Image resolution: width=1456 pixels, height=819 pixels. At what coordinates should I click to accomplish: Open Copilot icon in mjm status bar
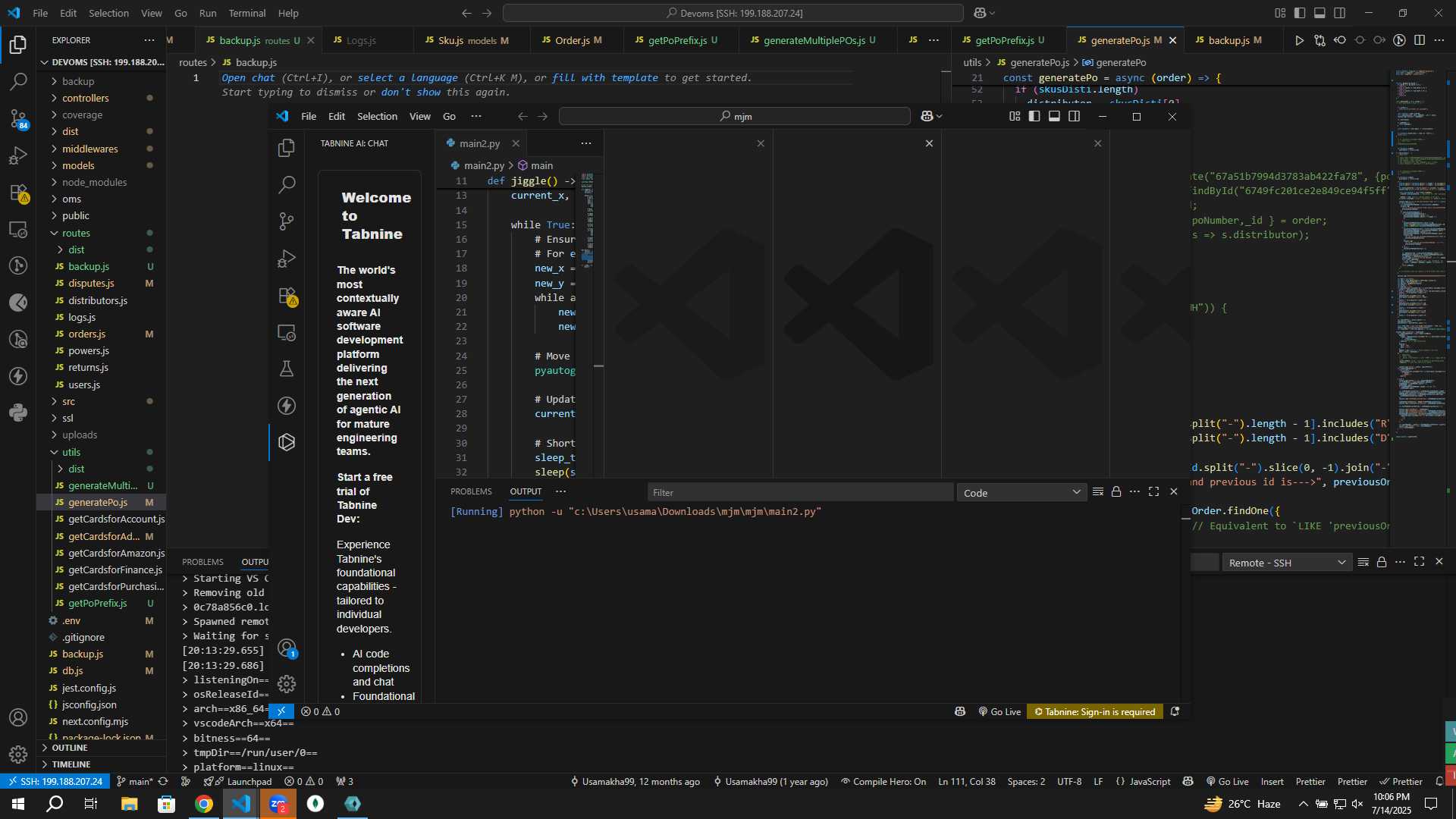tap(960, 711)
